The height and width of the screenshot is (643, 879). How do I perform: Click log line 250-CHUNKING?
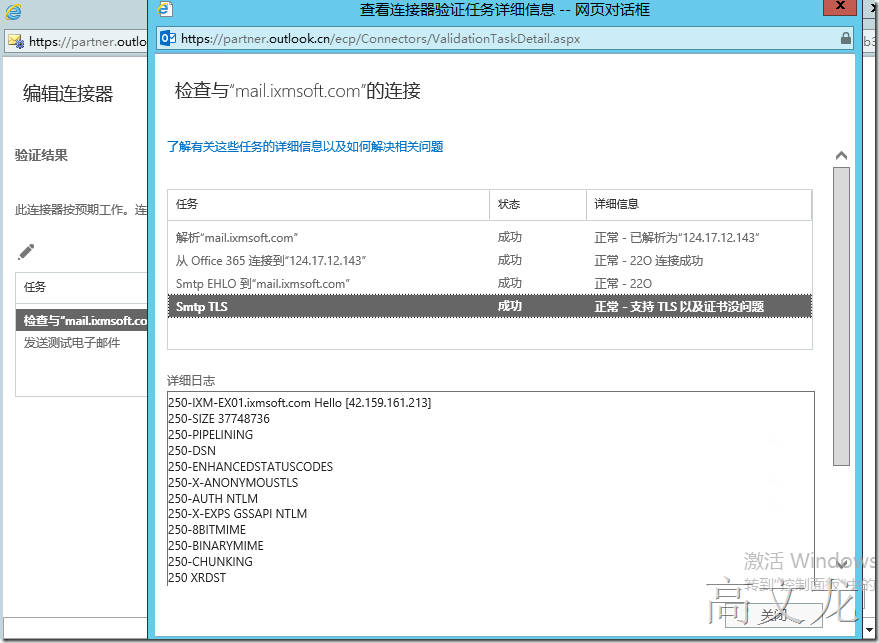(x=210, y=561)
